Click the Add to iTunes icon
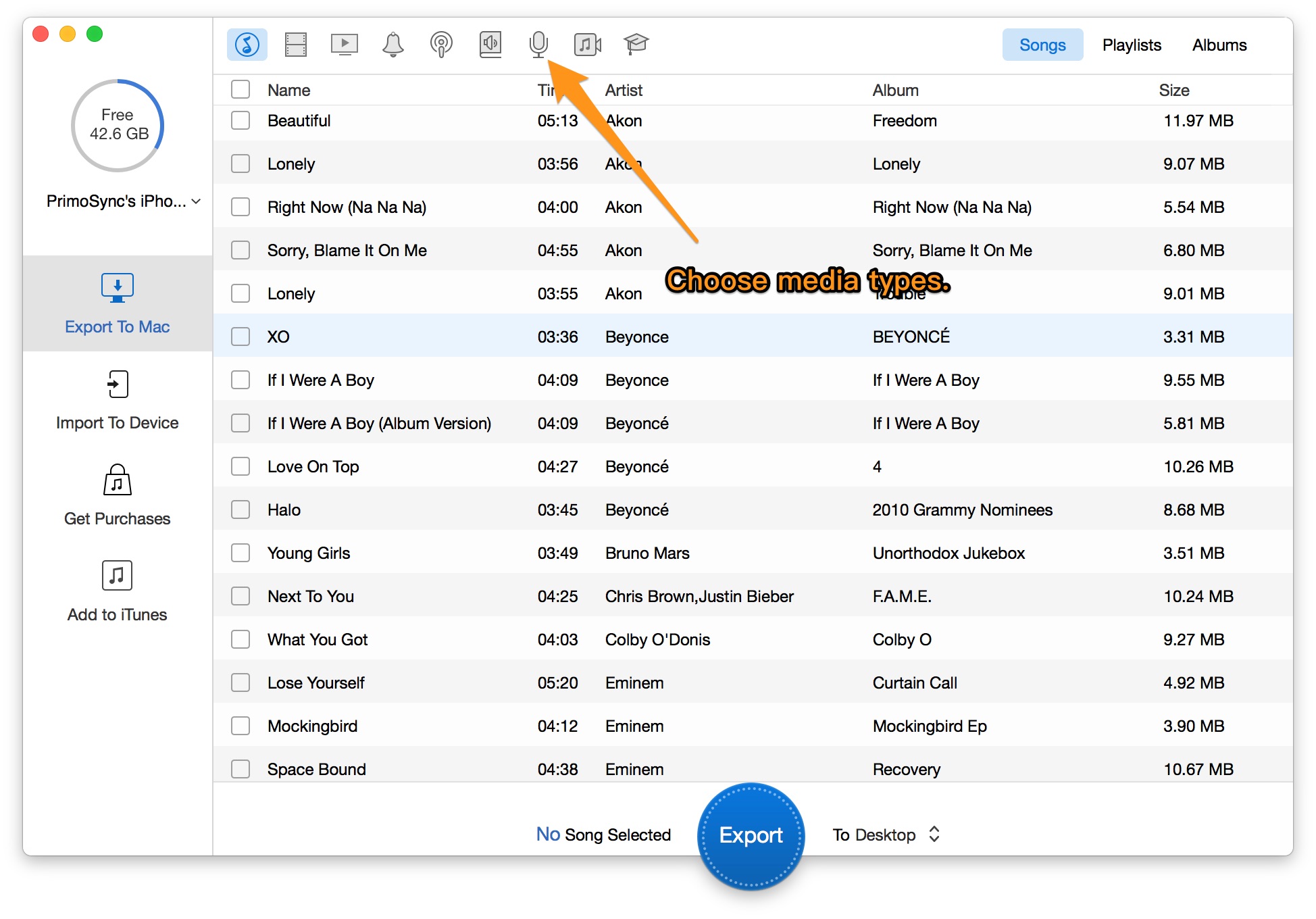 (118, 576)
